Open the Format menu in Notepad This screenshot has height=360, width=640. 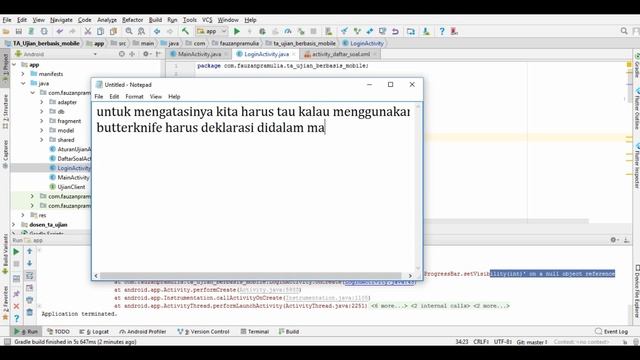[134, 97]
